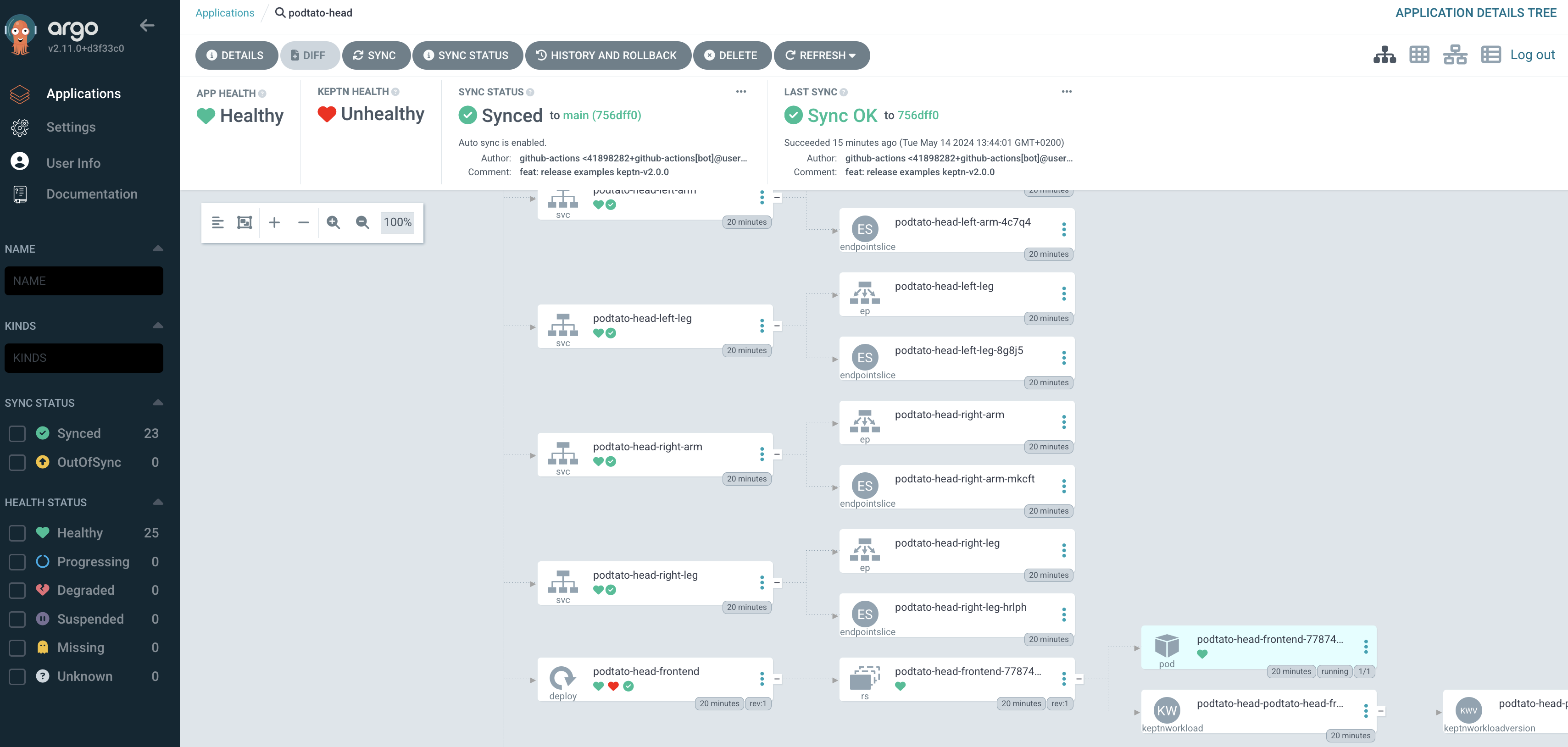This screenshot has width=1568, height=747.
Task: Switch to the pods view icon
Action: click(x=1419, y=55)
